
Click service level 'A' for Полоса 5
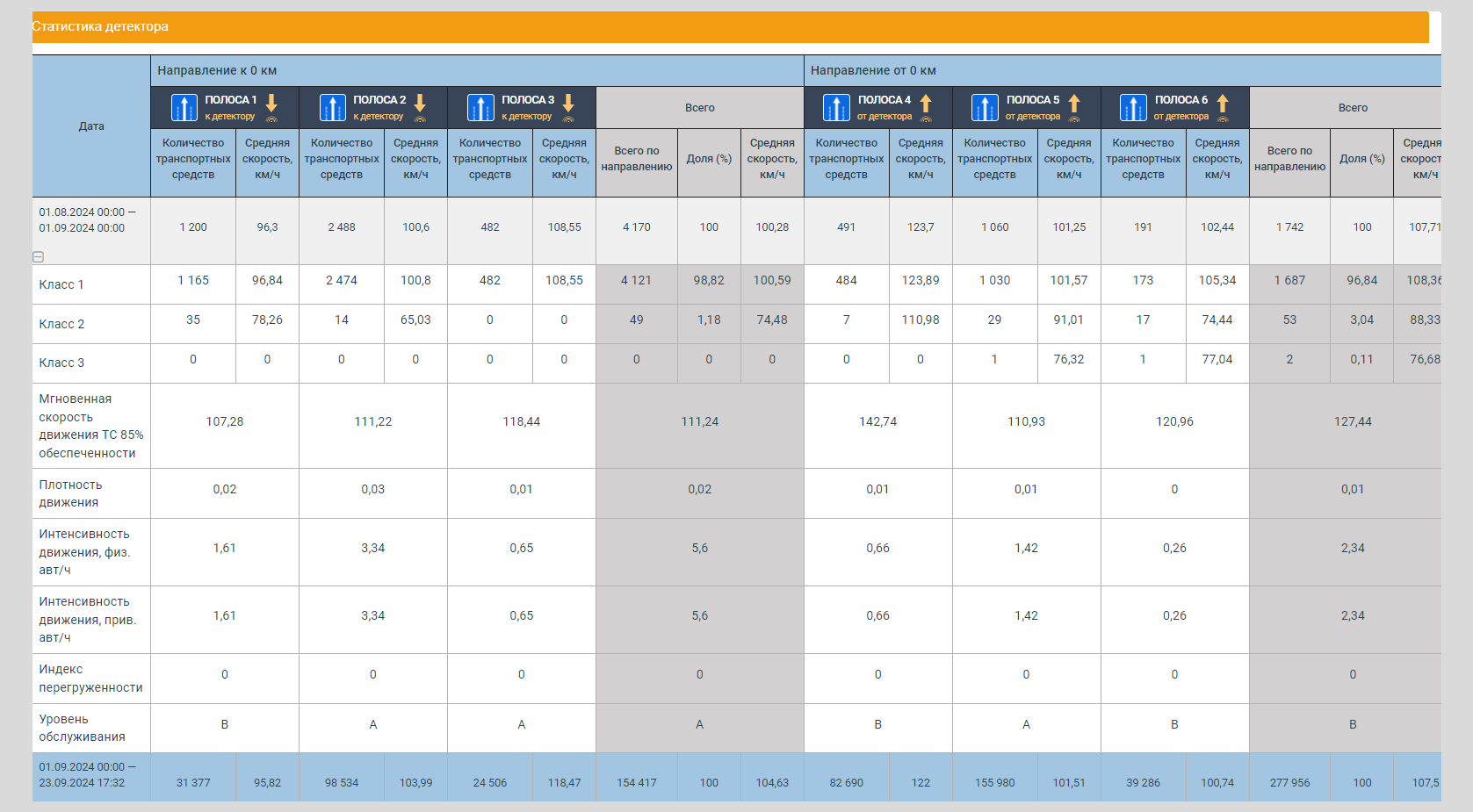click(1027, 724)
